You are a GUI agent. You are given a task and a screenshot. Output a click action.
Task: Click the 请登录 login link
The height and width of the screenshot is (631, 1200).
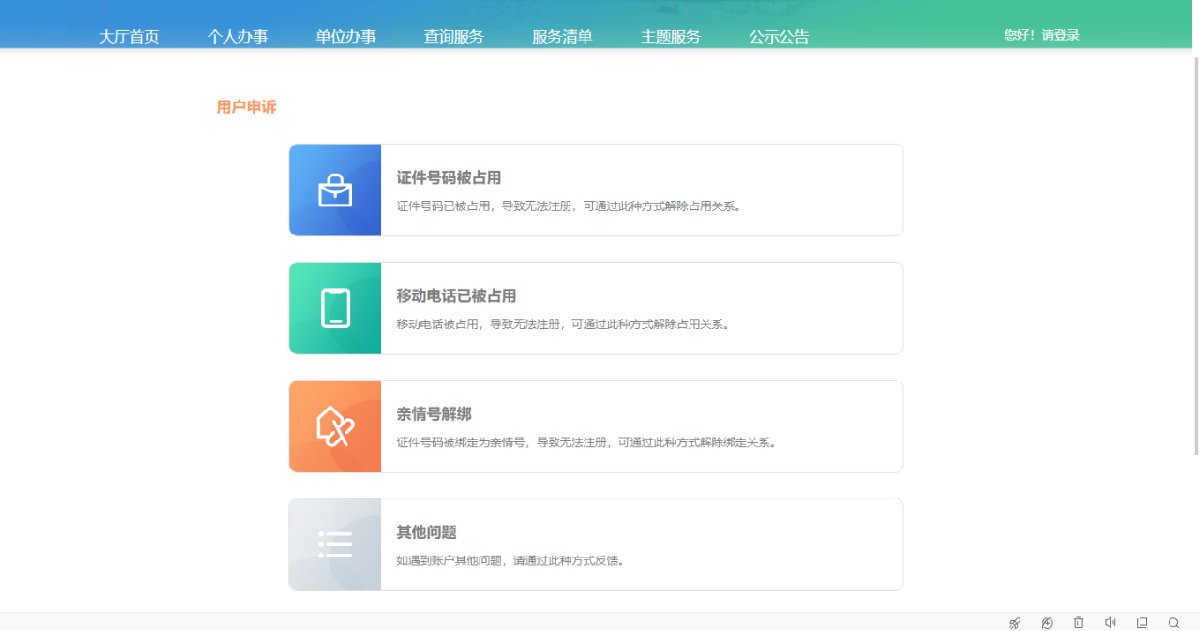(1061, 35)
